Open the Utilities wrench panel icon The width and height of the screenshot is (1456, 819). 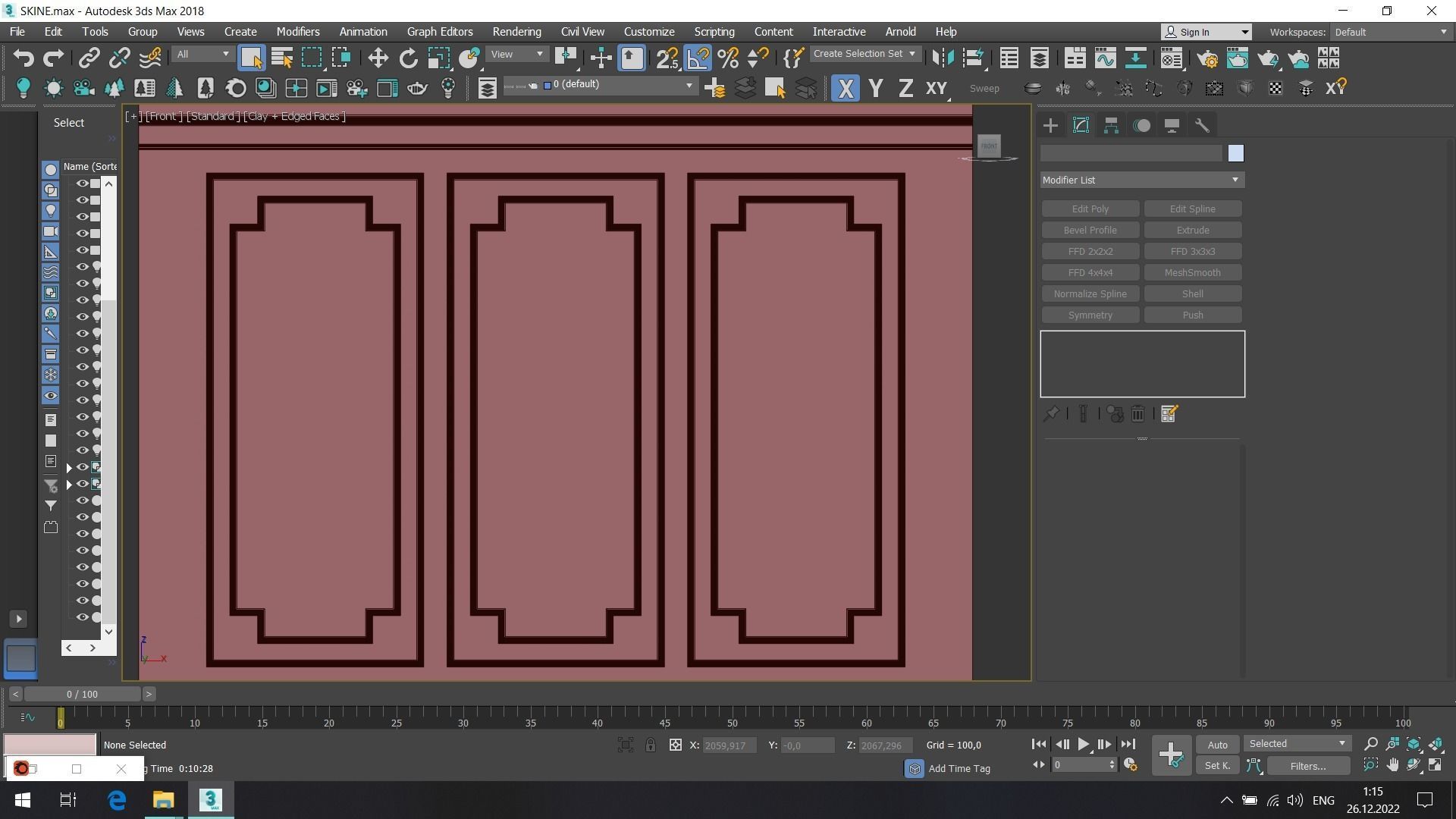[1202, 126]
